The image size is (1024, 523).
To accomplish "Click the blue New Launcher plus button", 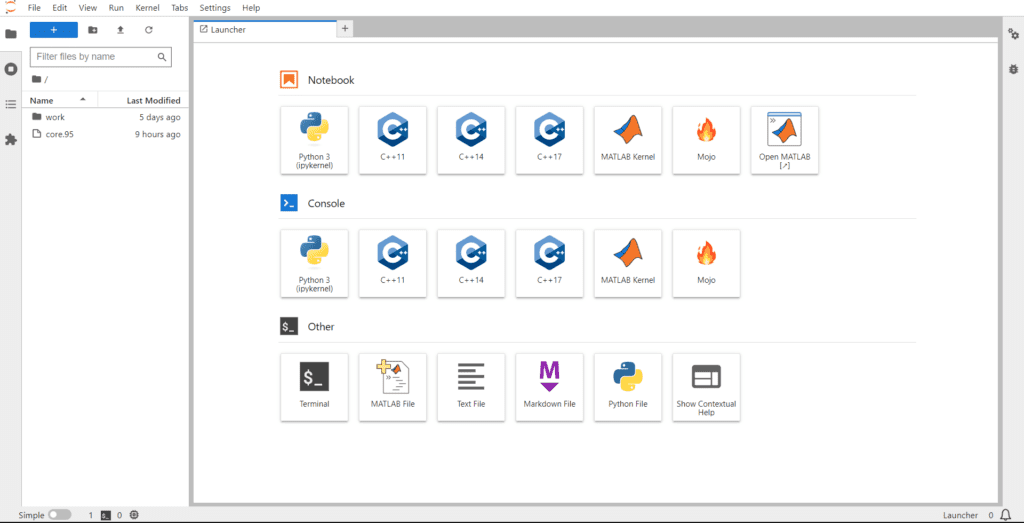I will pos(54,30).
